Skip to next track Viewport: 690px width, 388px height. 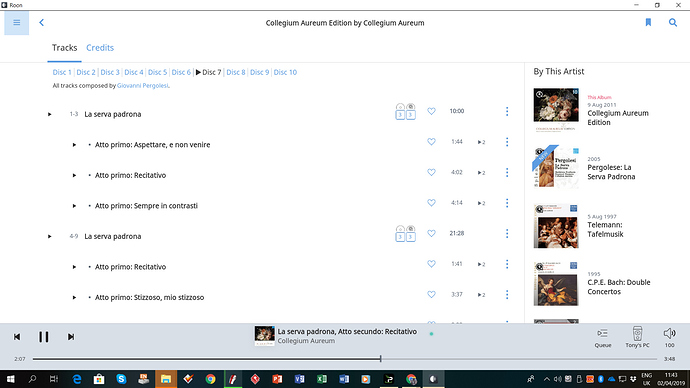(x=70, y=337)
